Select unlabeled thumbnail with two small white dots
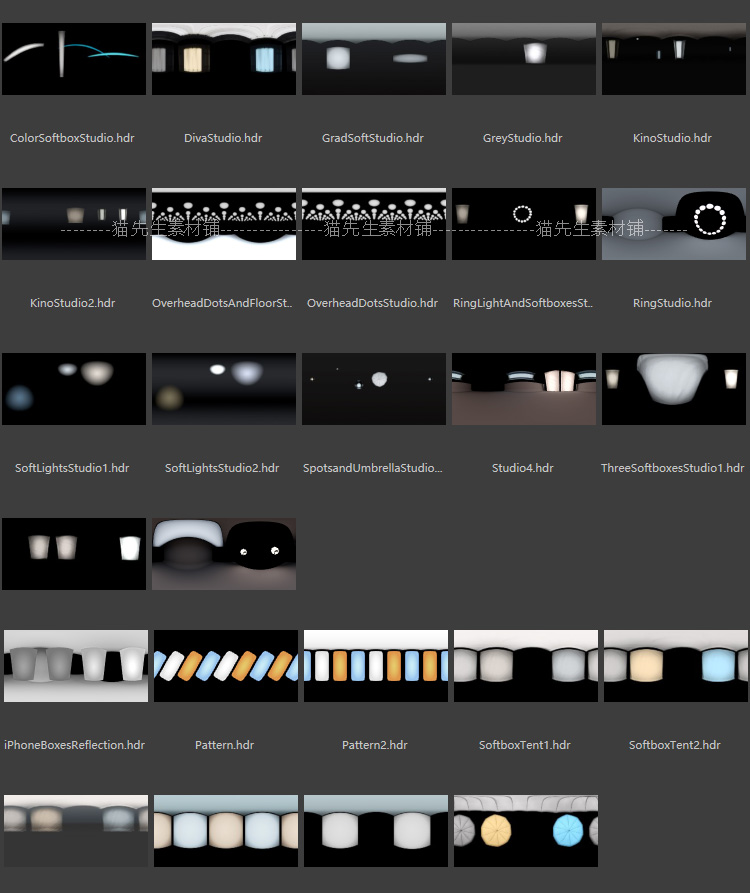This screenshot has width=750, height=893. [x=224, y=554]
